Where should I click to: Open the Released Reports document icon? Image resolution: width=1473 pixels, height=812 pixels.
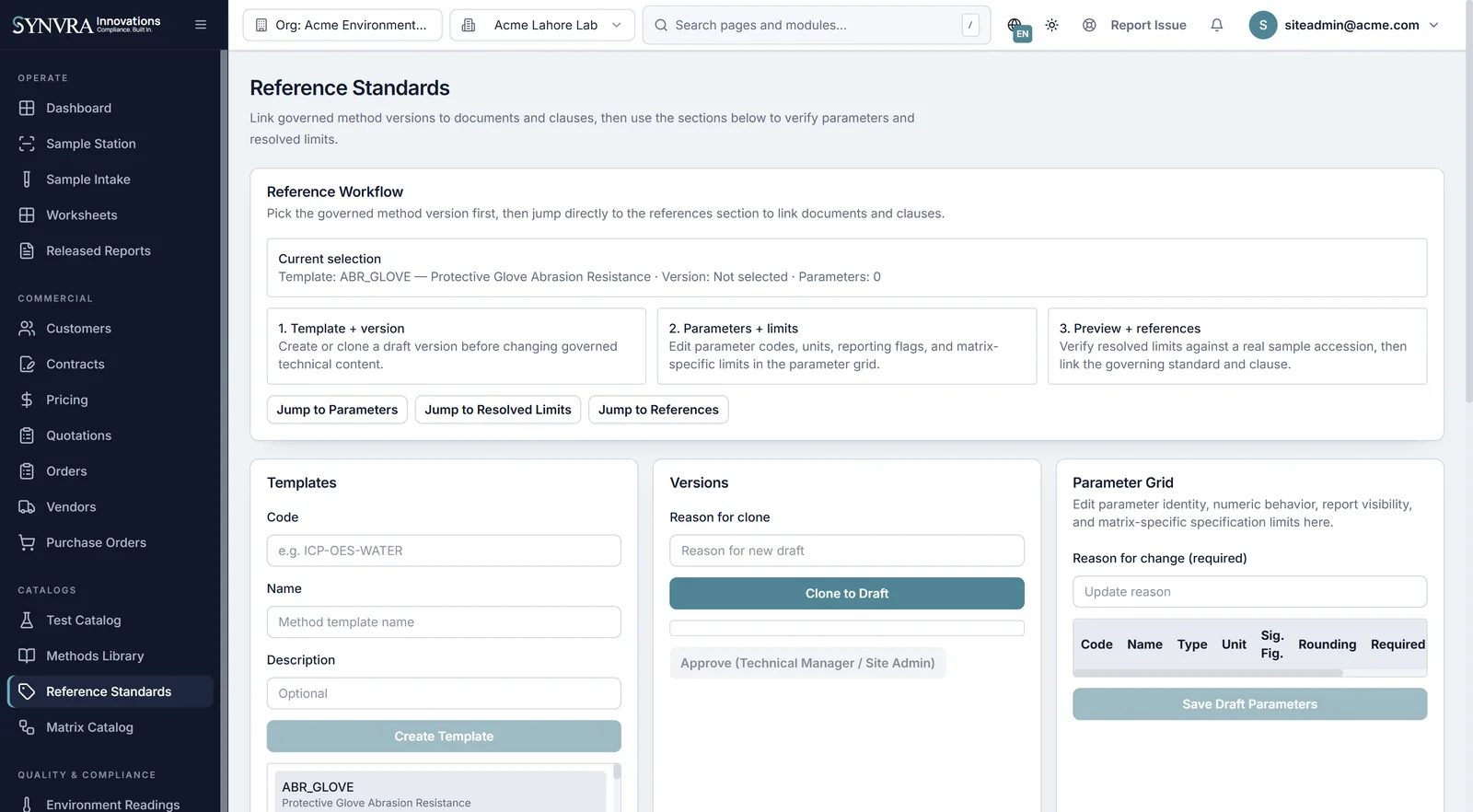tap(27, 250)
